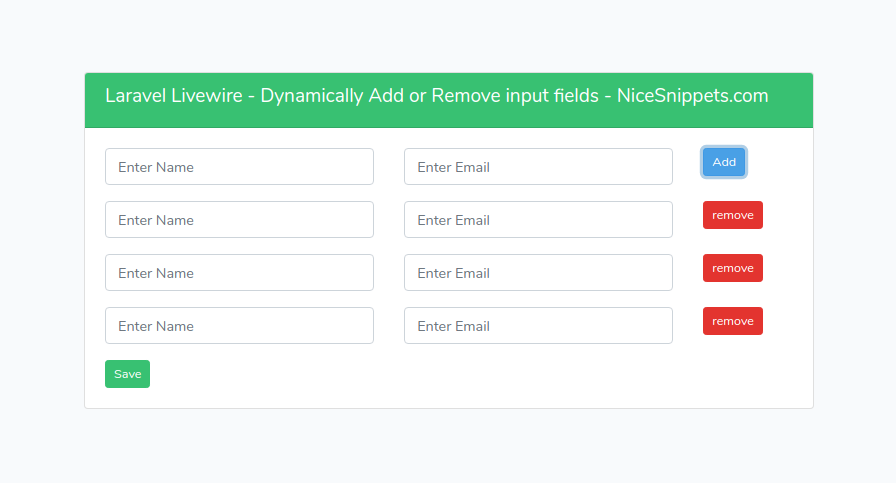This screenshot has height=483, width=896.
Task: Click the last remove button
Action: pos(733,321)
